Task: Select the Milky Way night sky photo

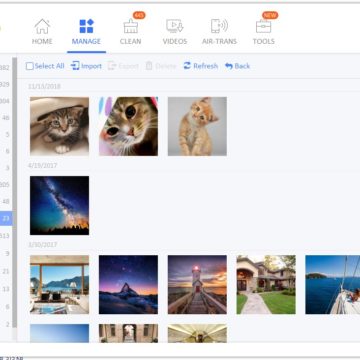Action: [59, 205]
